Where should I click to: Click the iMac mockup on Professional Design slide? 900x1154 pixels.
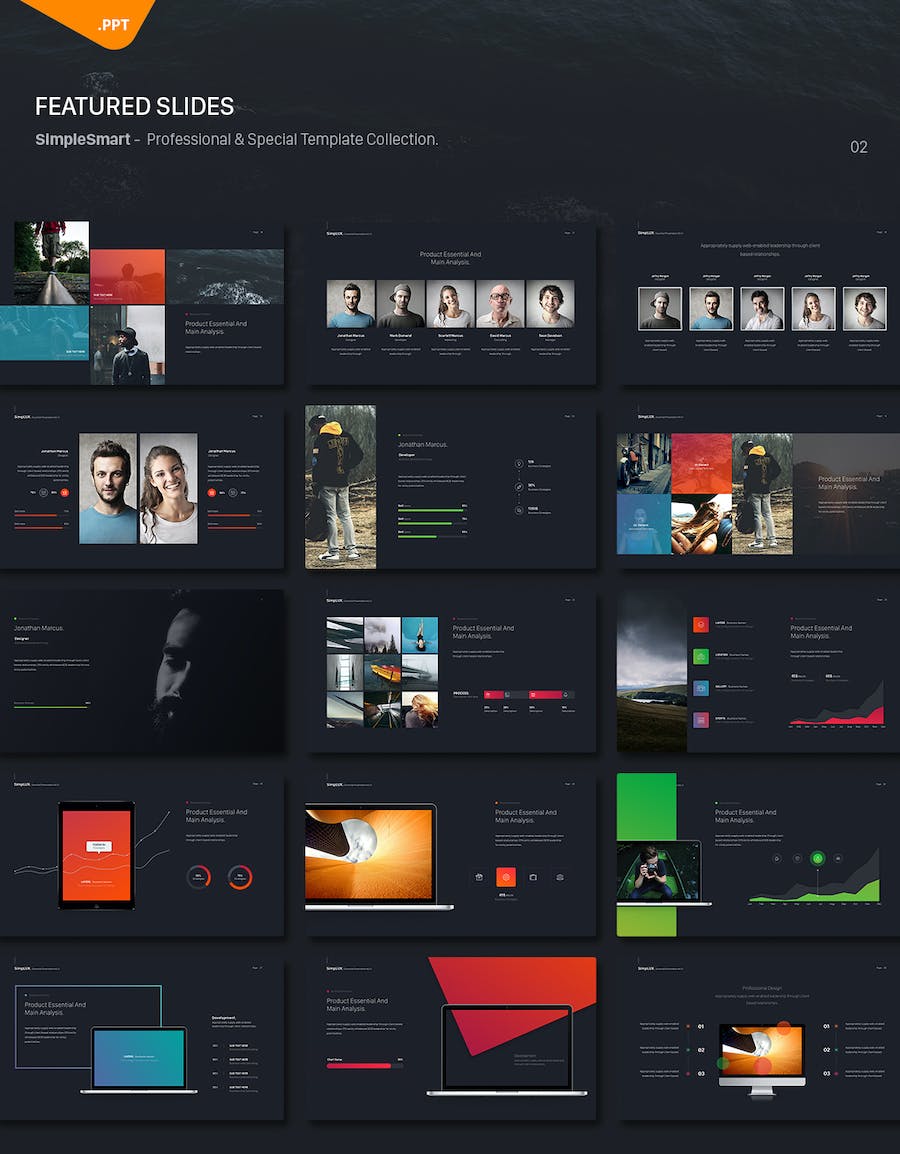pyautogui.click(x=761, y=1049)
